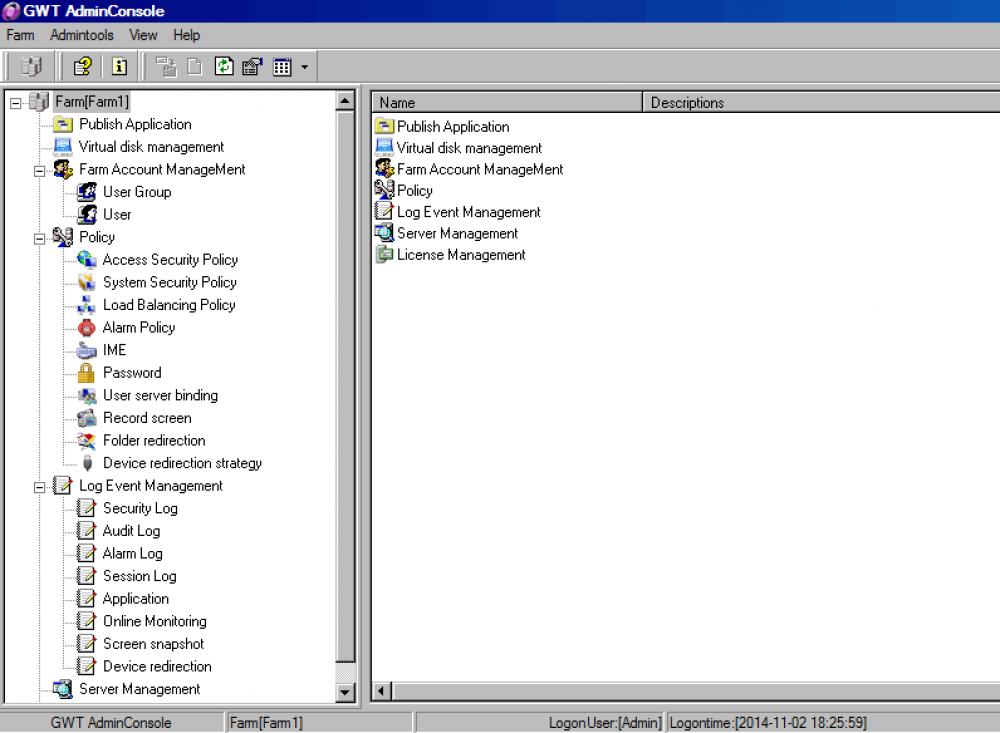1000x733 pixels.
Task: Click the info (i) toolbar icon
Action: 117,67
